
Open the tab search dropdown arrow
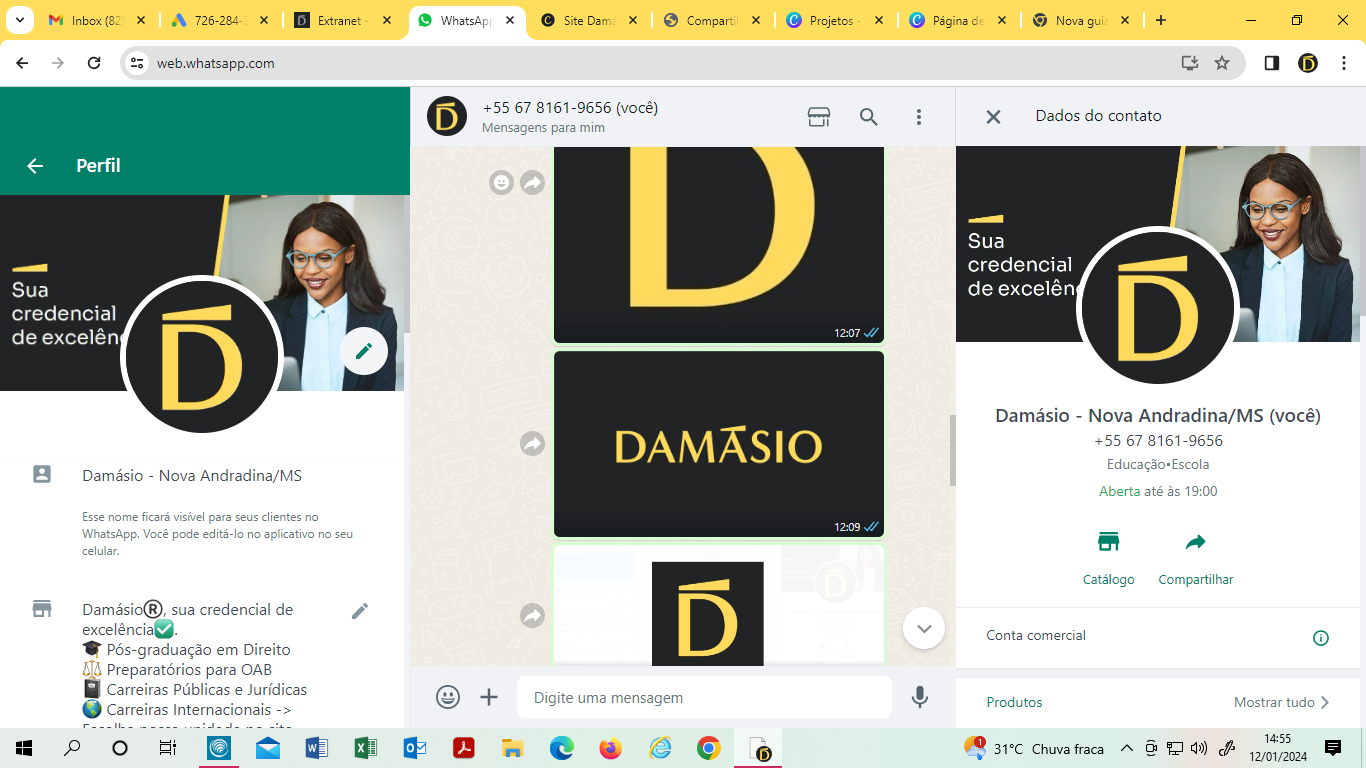click(x=21, y=20)
